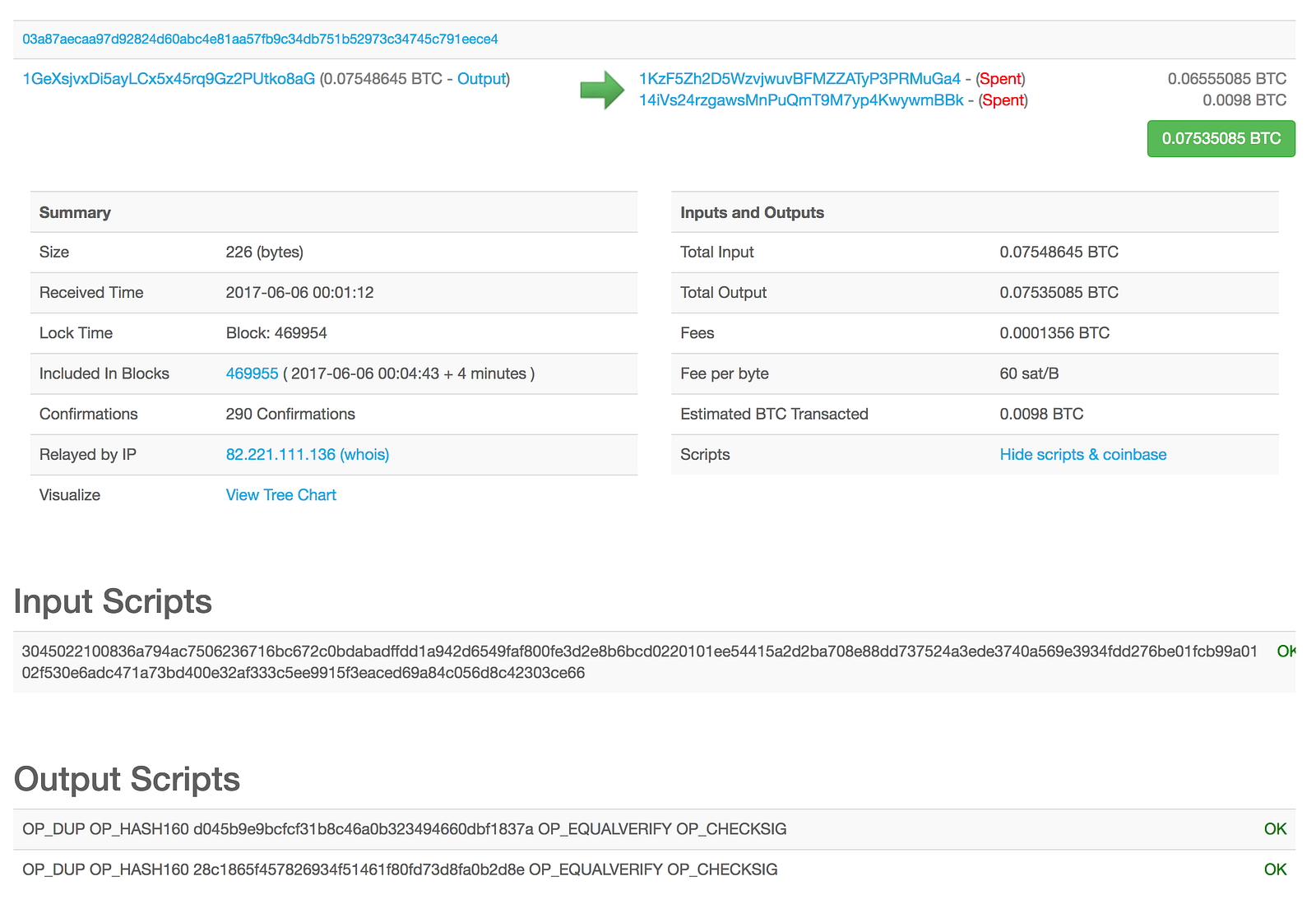Open output address 1KzF5Zh2D5WzvjwuvBFMZZATyP3PRMuGa4
This screenshot has width=1316, height=904.
799,79
